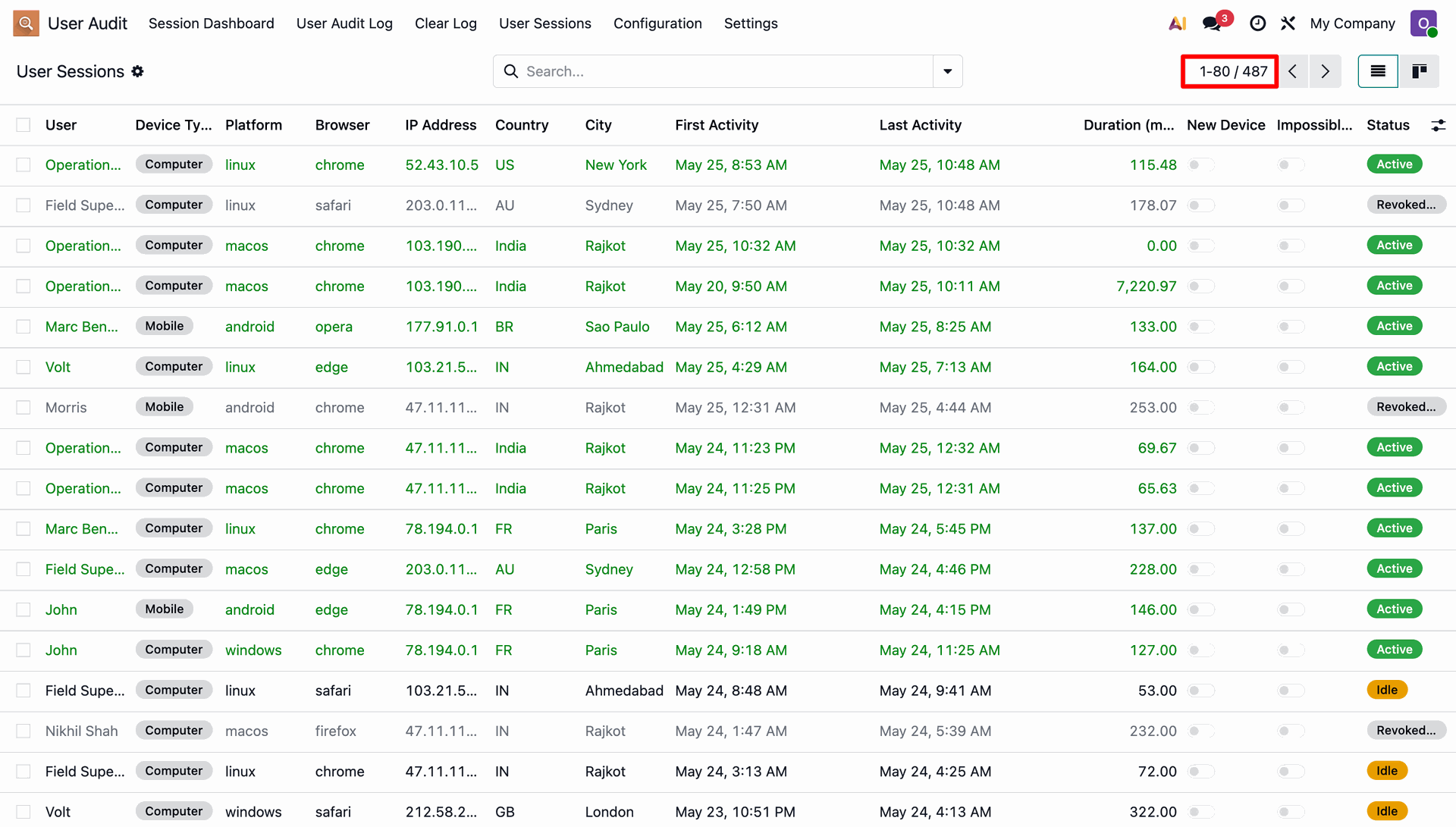Toggle New Device for New York session
This screenshot has height=827, width=1456.
(1201, 164)
